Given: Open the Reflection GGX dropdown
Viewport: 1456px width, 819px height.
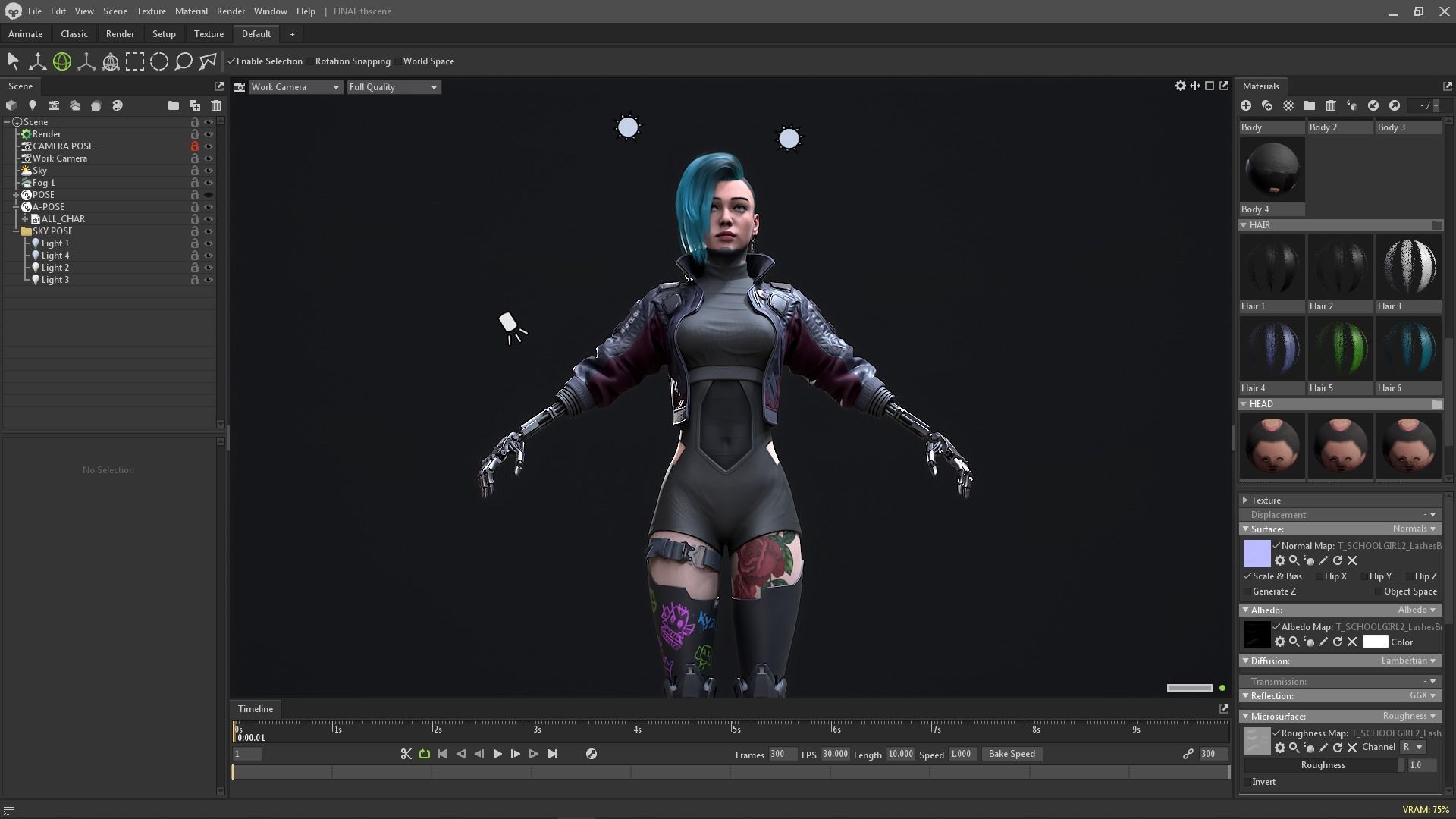Looking at the screenshot, I should tap(1423, 695).
